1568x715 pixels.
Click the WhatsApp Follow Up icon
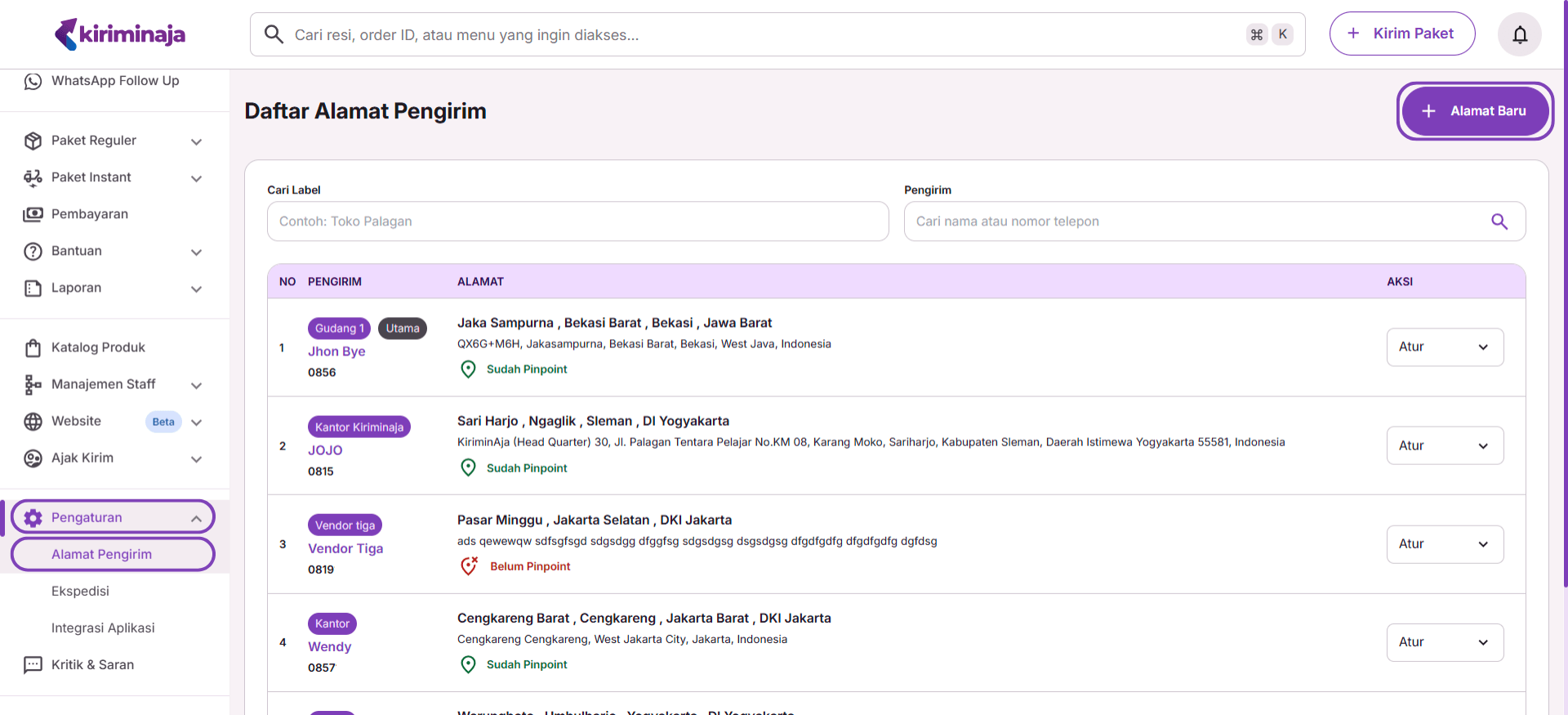click(33, 81)
